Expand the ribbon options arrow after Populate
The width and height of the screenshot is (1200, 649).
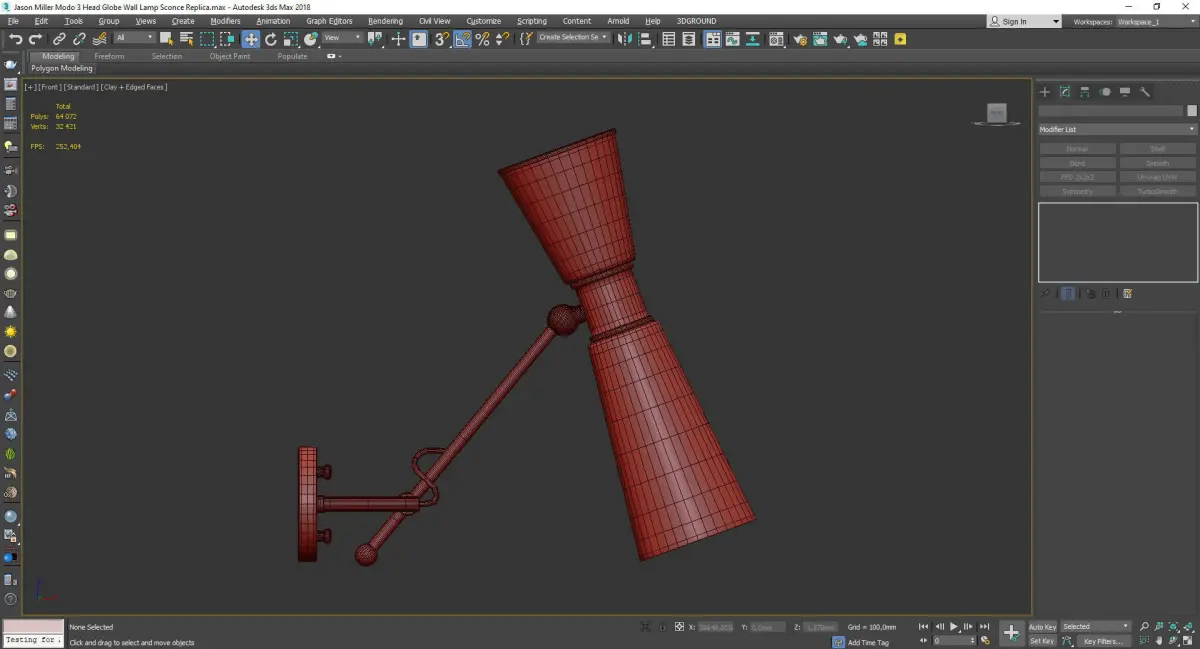[x=334, y=56]
